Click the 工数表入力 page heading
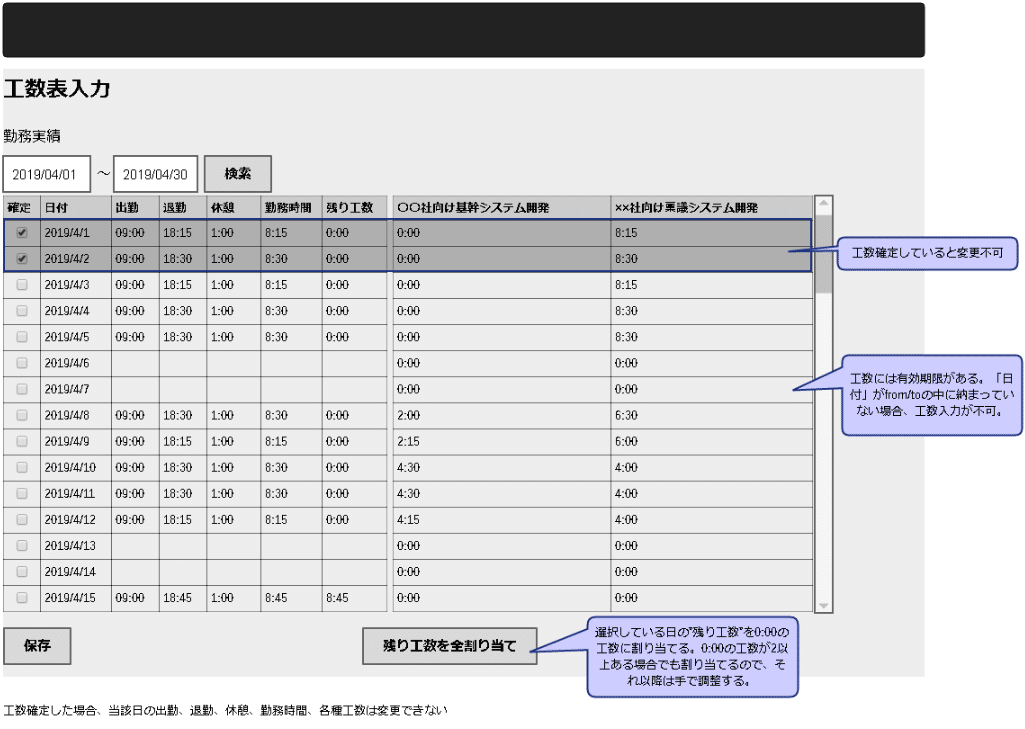This screenshot has width=1025, height=729. (x=57, y=88)
